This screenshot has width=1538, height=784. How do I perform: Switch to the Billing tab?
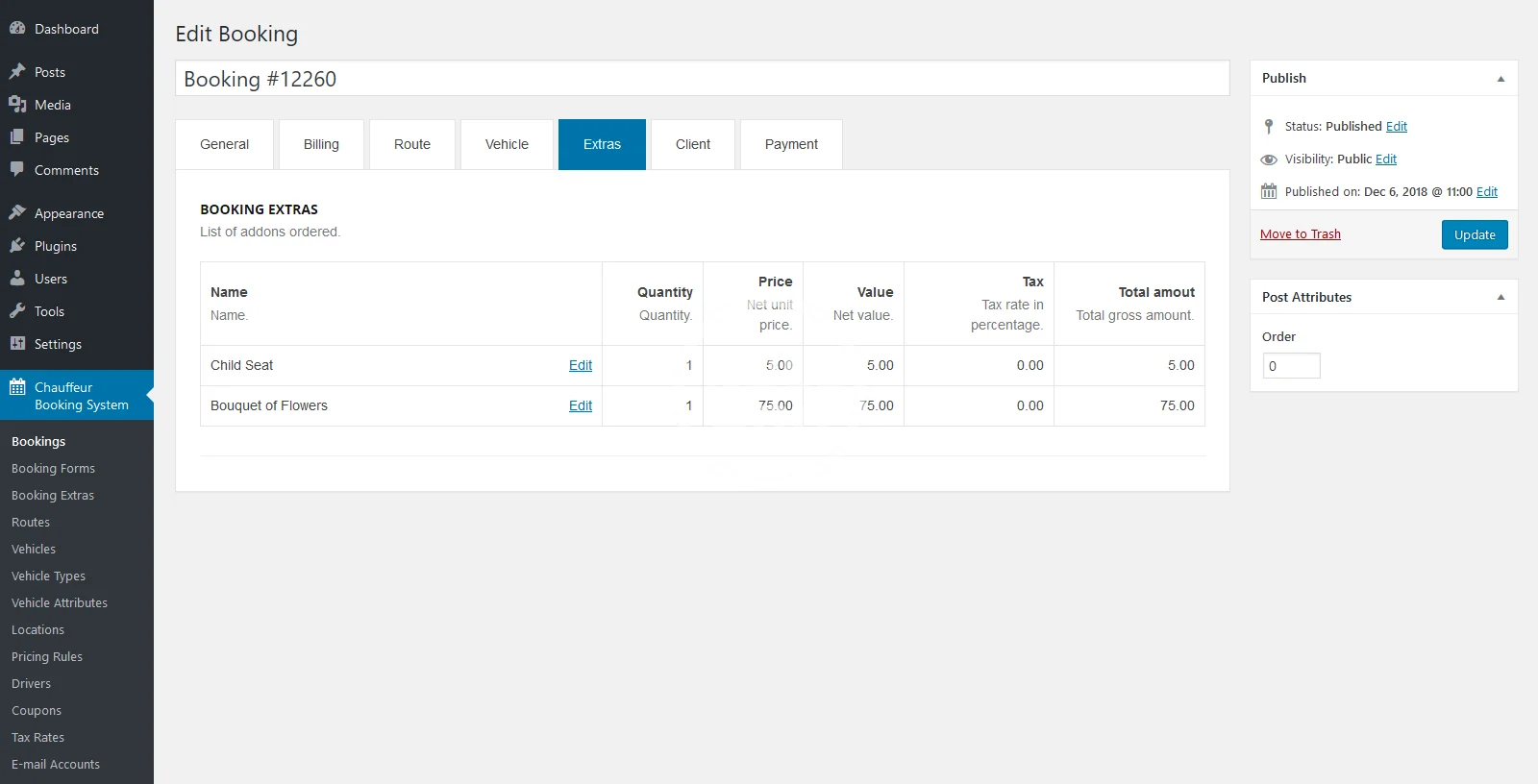tap(321, 144)
